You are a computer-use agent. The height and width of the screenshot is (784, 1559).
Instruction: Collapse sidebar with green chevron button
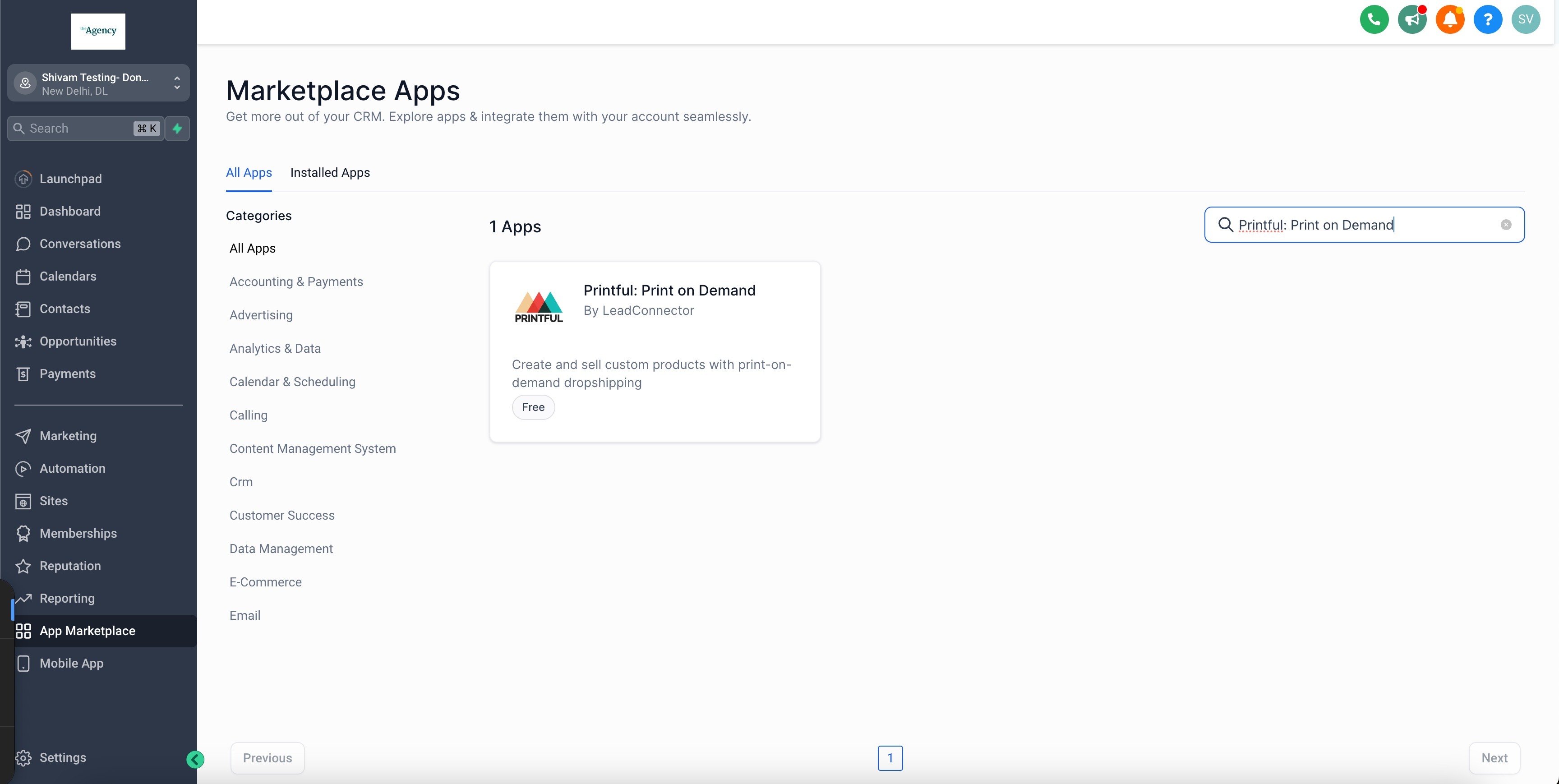(x=195, y=759)
